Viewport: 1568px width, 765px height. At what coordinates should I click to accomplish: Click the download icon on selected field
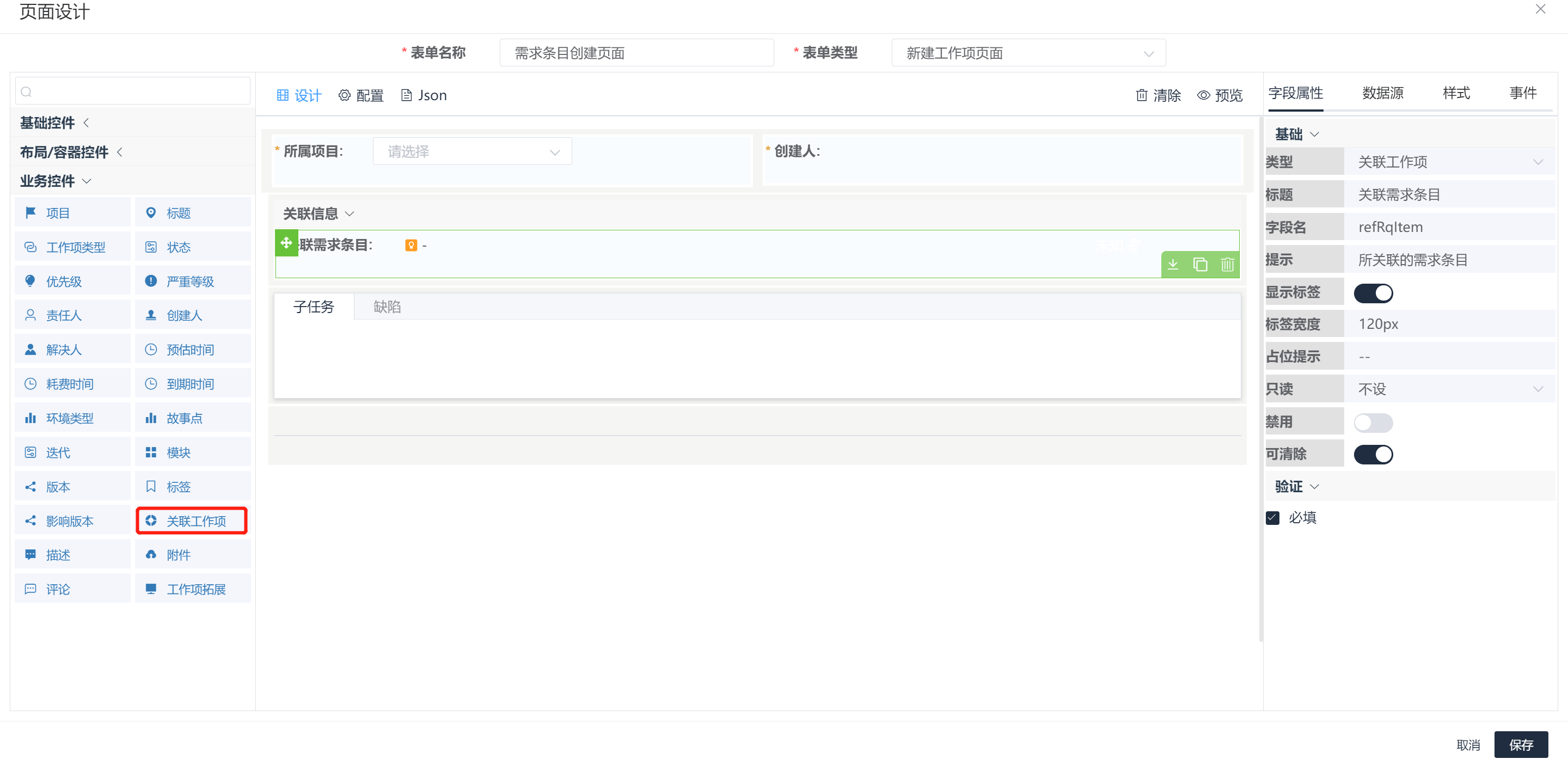click(1173, 264)
